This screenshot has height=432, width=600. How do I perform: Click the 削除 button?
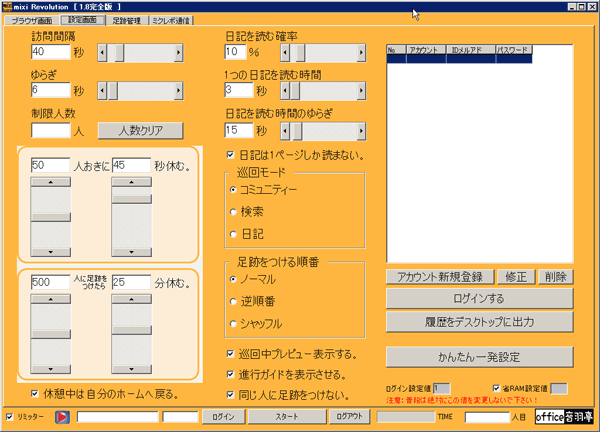point(556,277)
